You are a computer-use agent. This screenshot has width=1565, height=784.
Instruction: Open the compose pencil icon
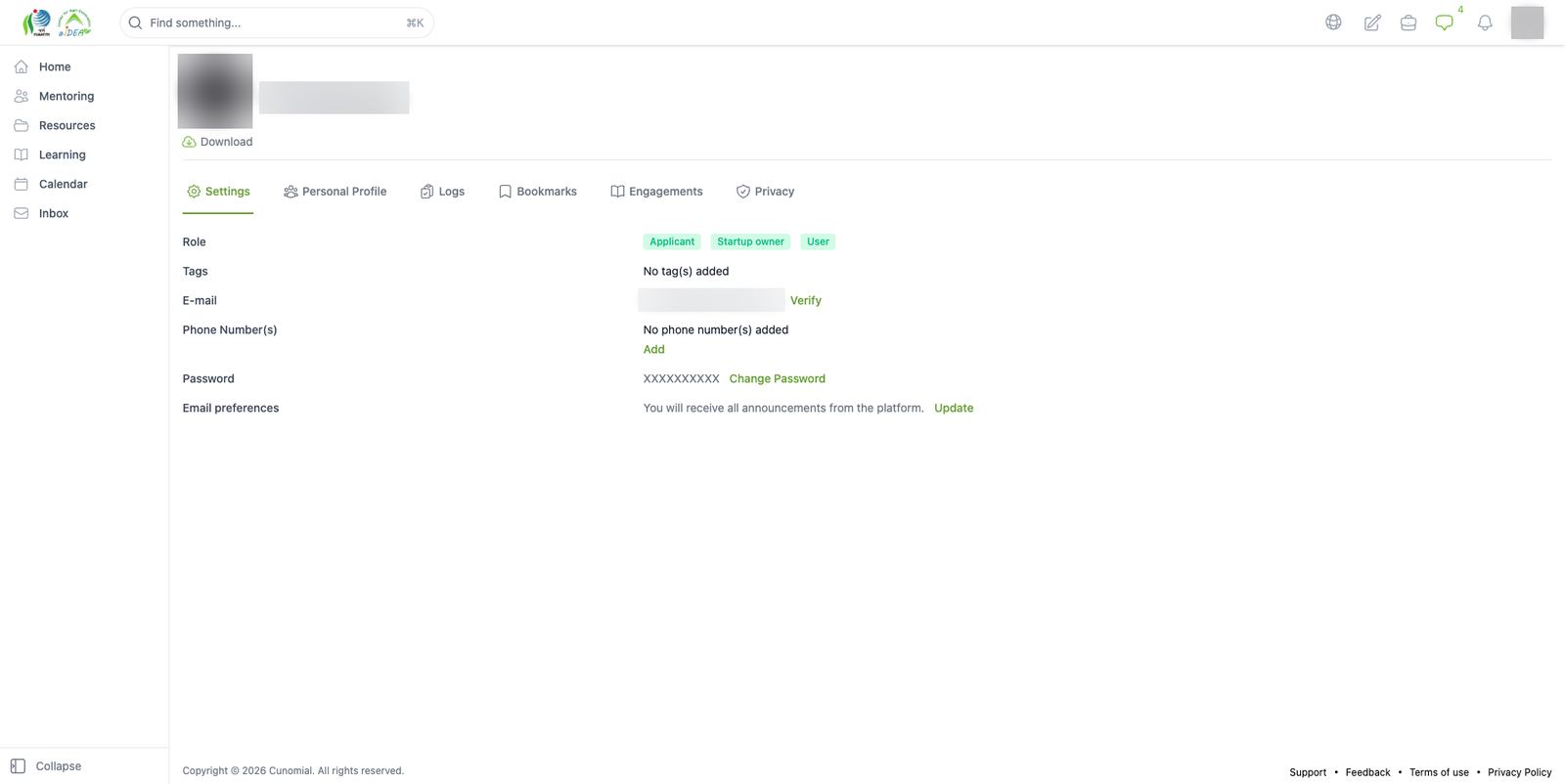(x=1372, y=22)
